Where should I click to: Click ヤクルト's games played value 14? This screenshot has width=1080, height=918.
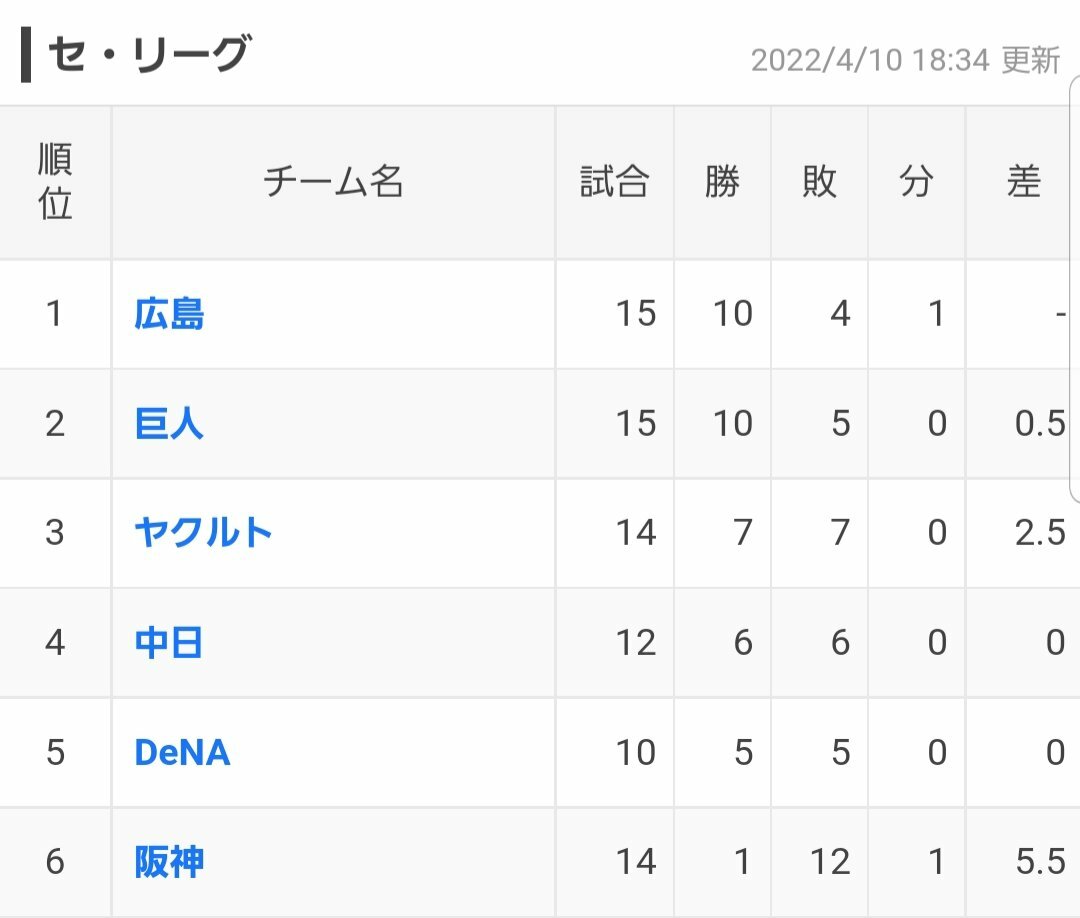coord(636,533)
